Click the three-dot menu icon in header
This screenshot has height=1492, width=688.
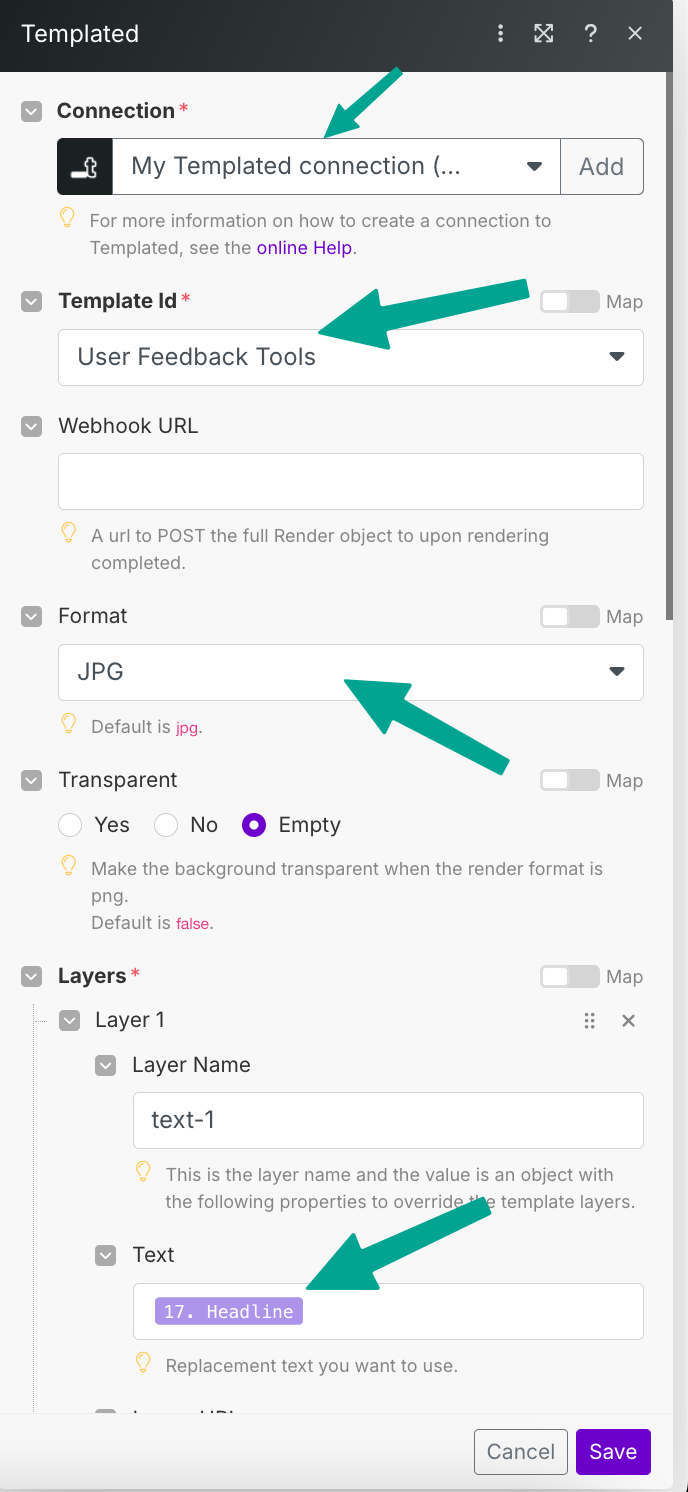(x=501, y=34)
